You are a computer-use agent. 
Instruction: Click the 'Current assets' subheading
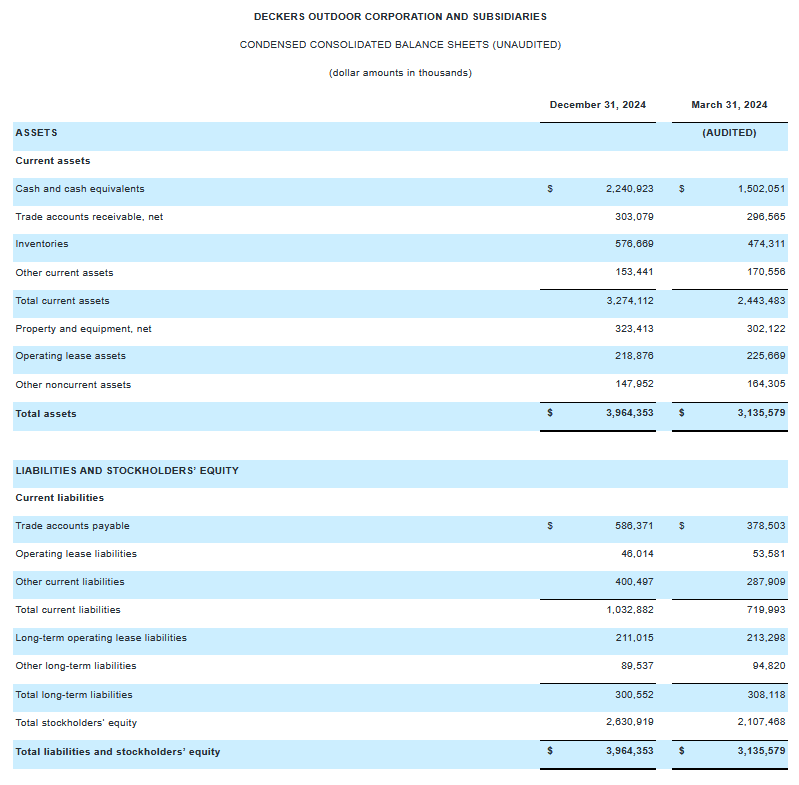pos(52,161)
